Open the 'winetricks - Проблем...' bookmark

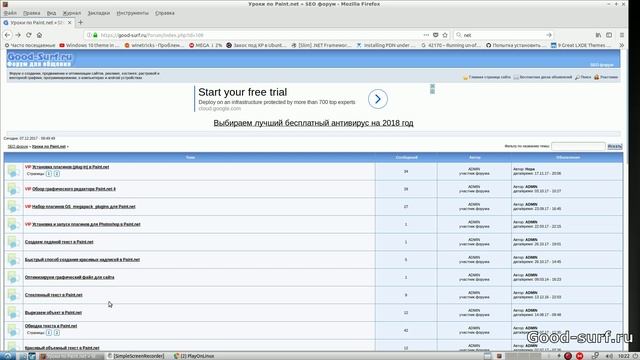(x=155, y=45)
